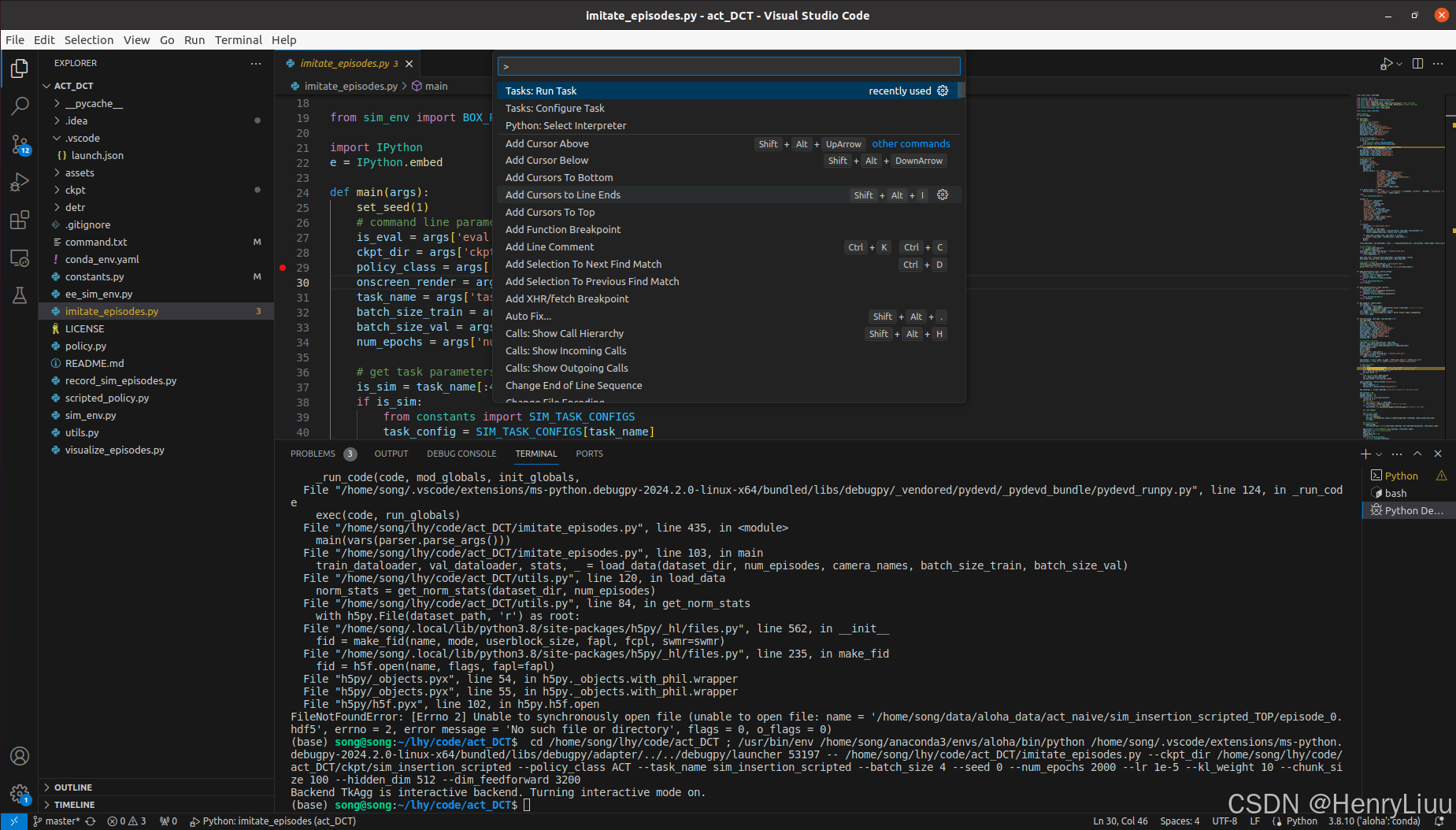Open the Extensions view

(x=20, y=220)
